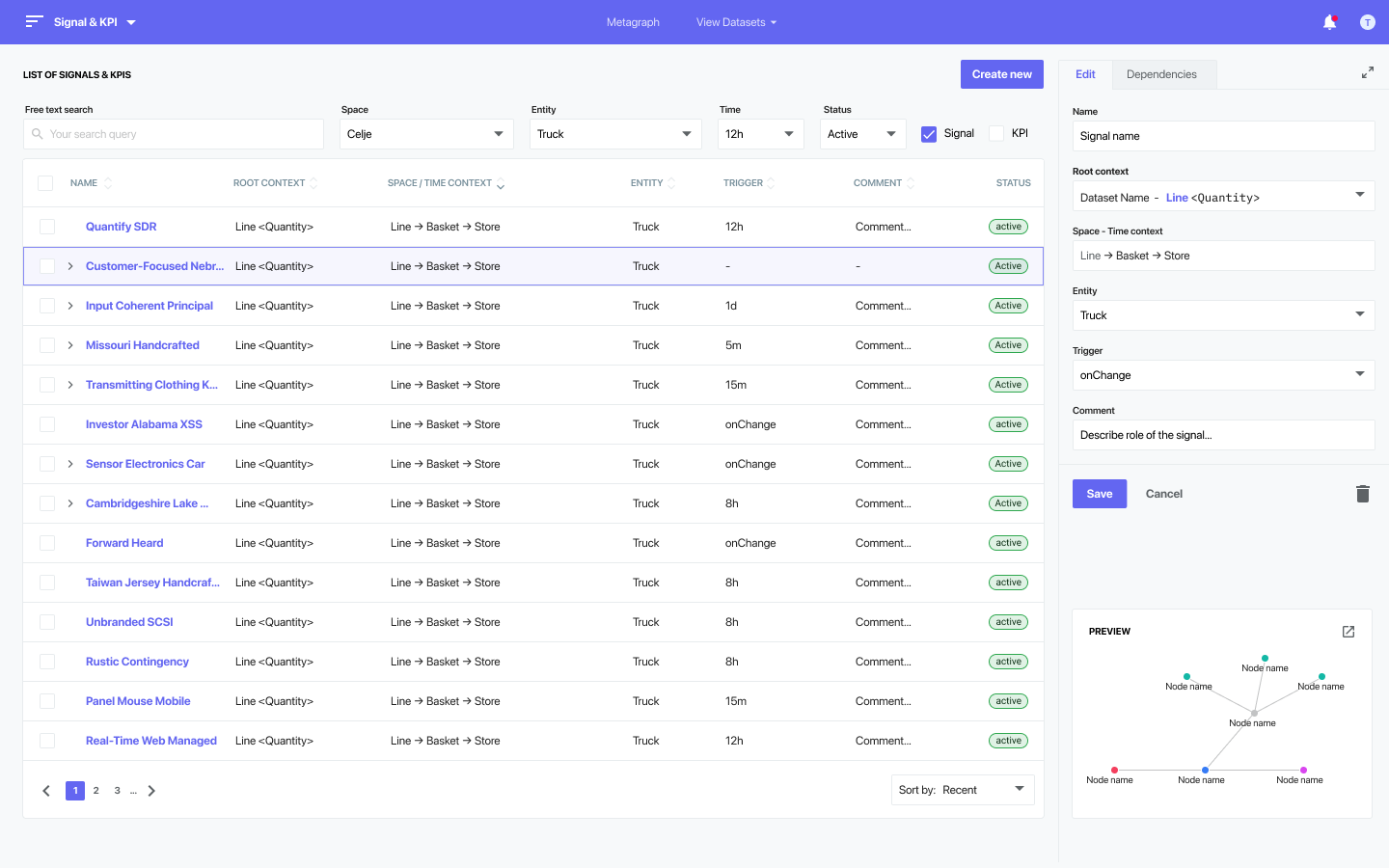Open the Forward Heard signal link
This screenshot has height=868, width=1389.
tap(124, 543)
